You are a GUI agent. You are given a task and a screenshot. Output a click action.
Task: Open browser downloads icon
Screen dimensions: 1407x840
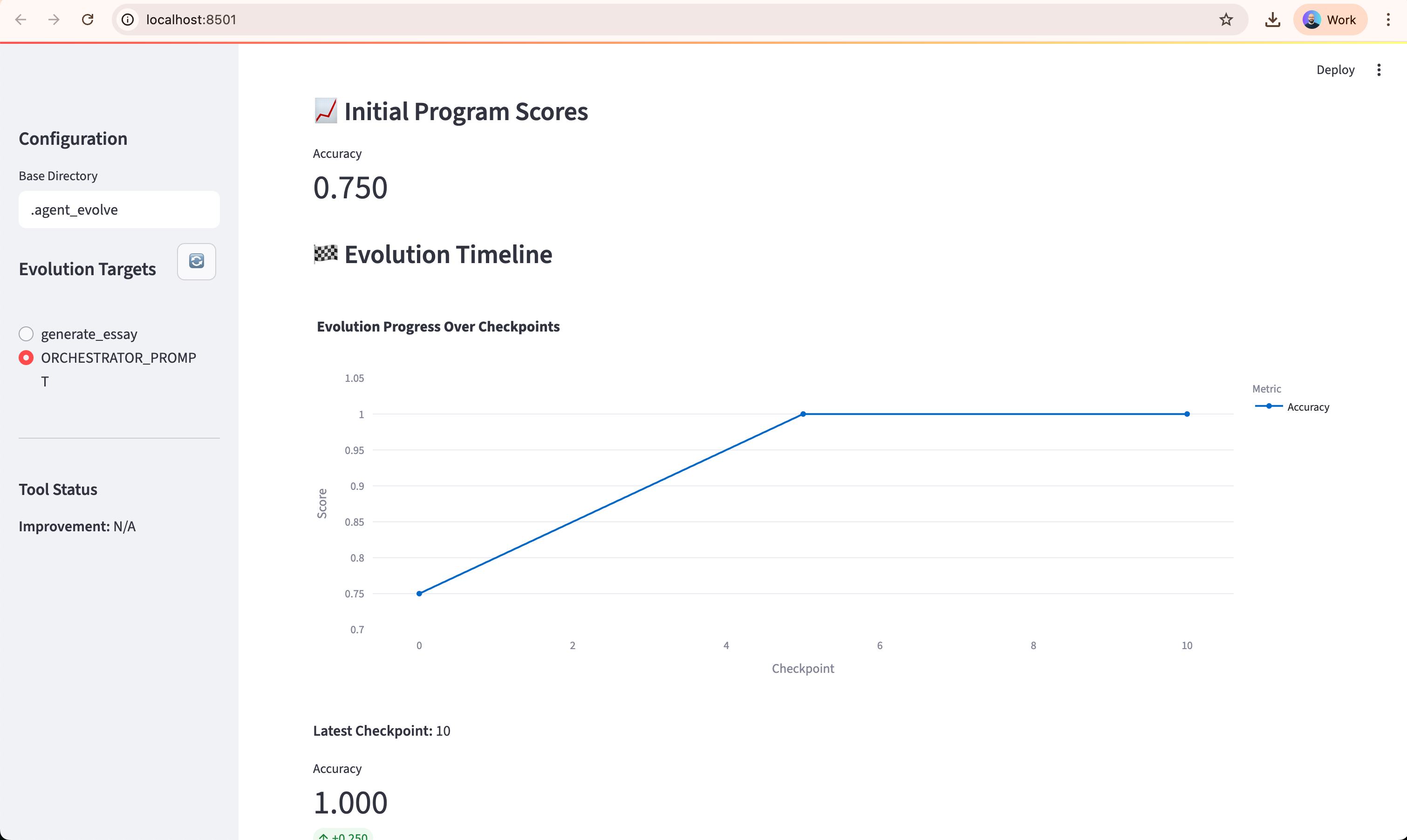pos(1272,20)
